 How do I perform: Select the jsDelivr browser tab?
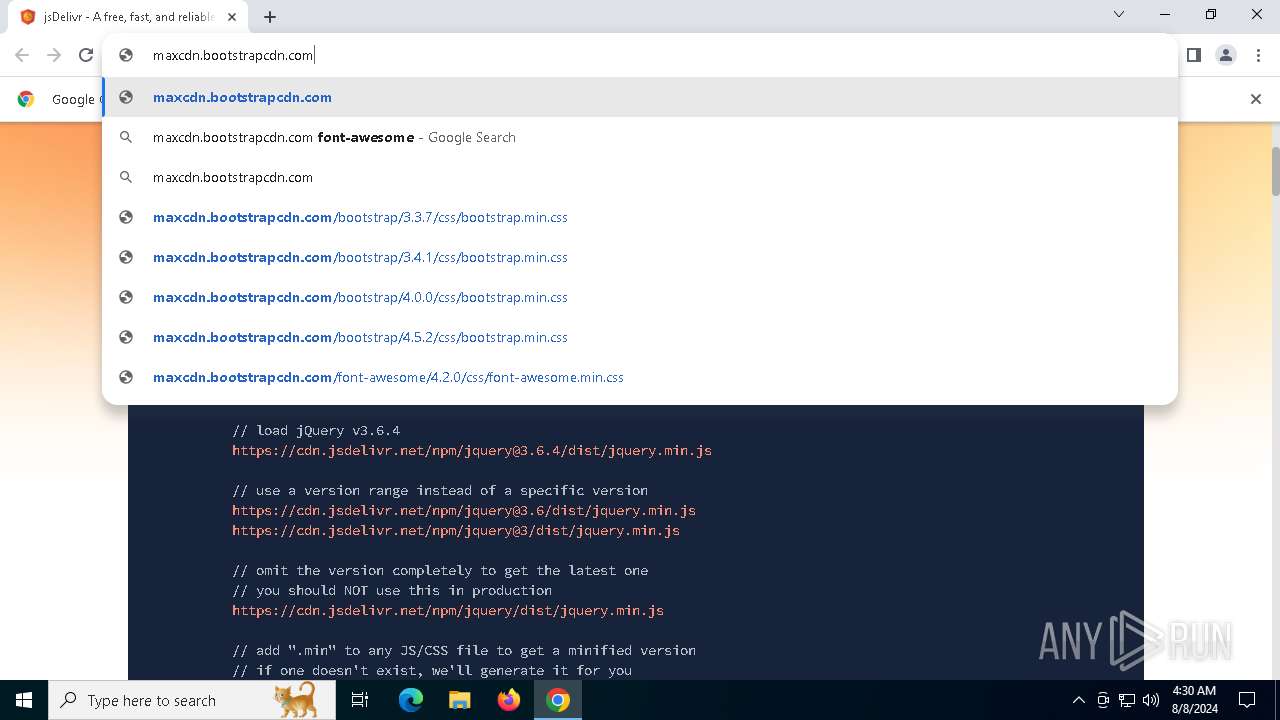tap(128, 17)
